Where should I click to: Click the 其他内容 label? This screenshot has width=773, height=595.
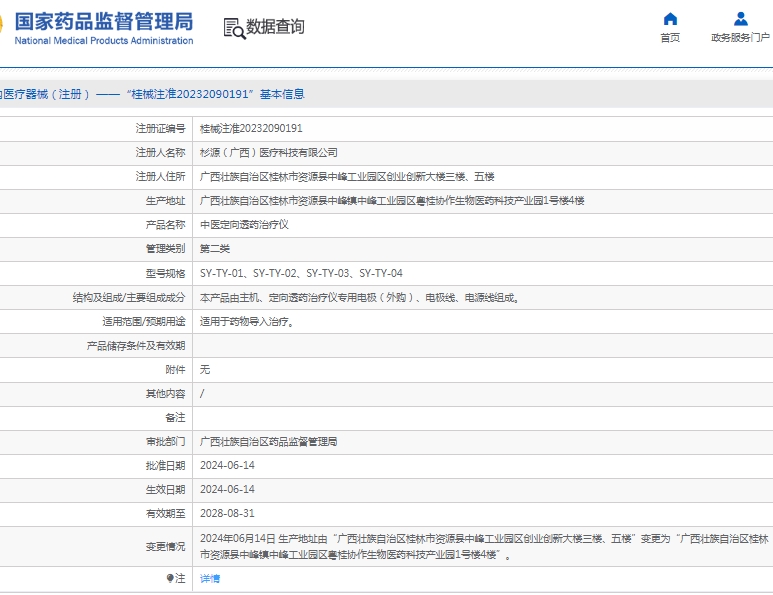click(166, 394)
